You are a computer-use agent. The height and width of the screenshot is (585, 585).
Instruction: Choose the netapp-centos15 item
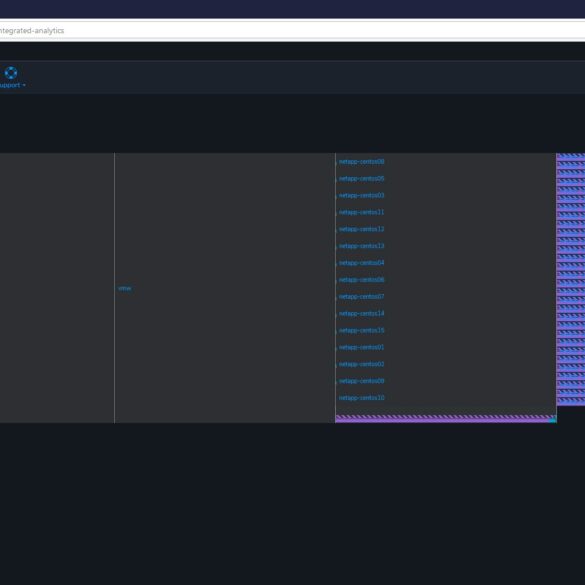[x=361, y=330]
